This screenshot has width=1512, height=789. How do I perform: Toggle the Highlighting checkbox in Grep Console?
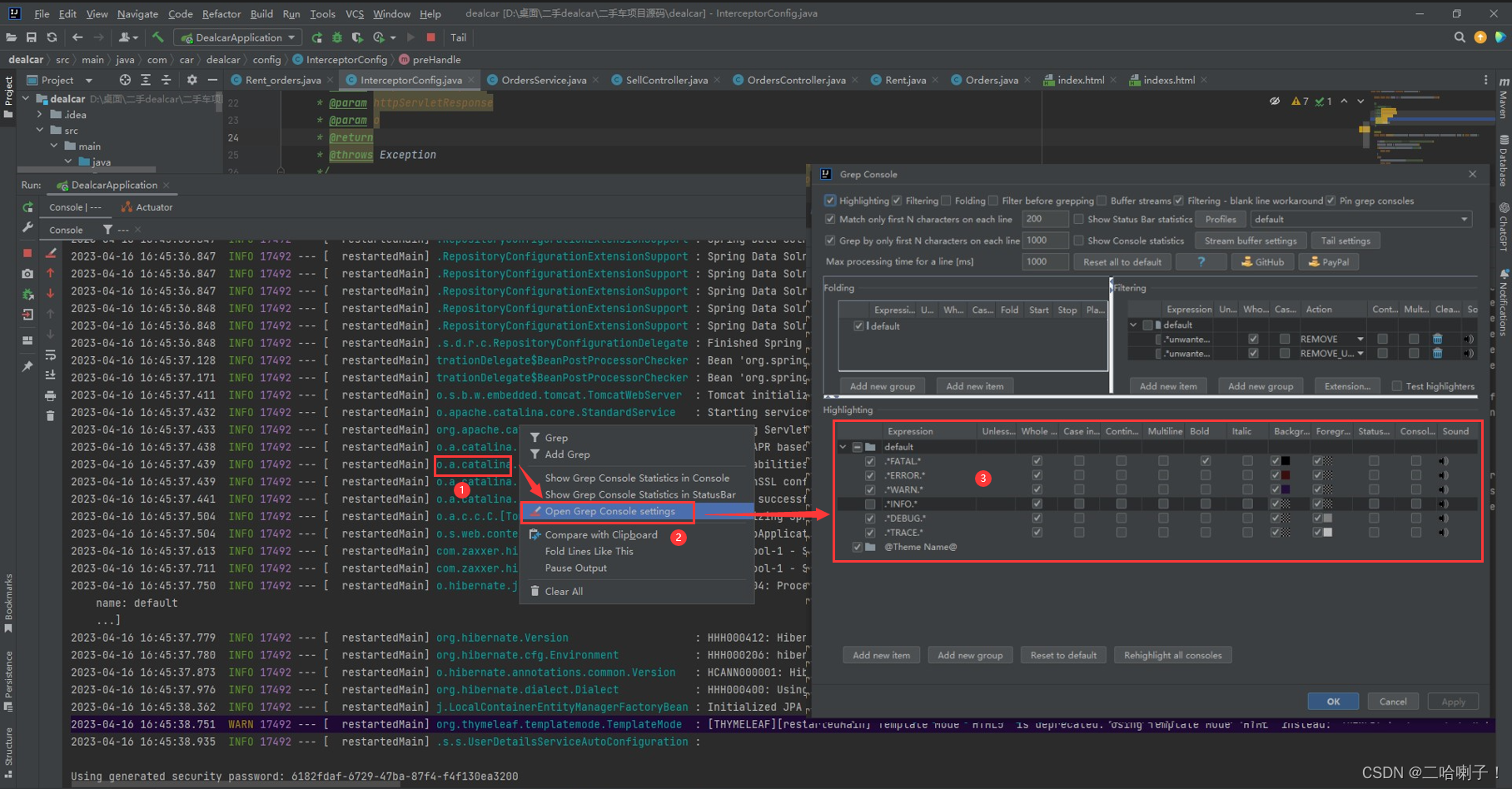[x=830, y=201]
